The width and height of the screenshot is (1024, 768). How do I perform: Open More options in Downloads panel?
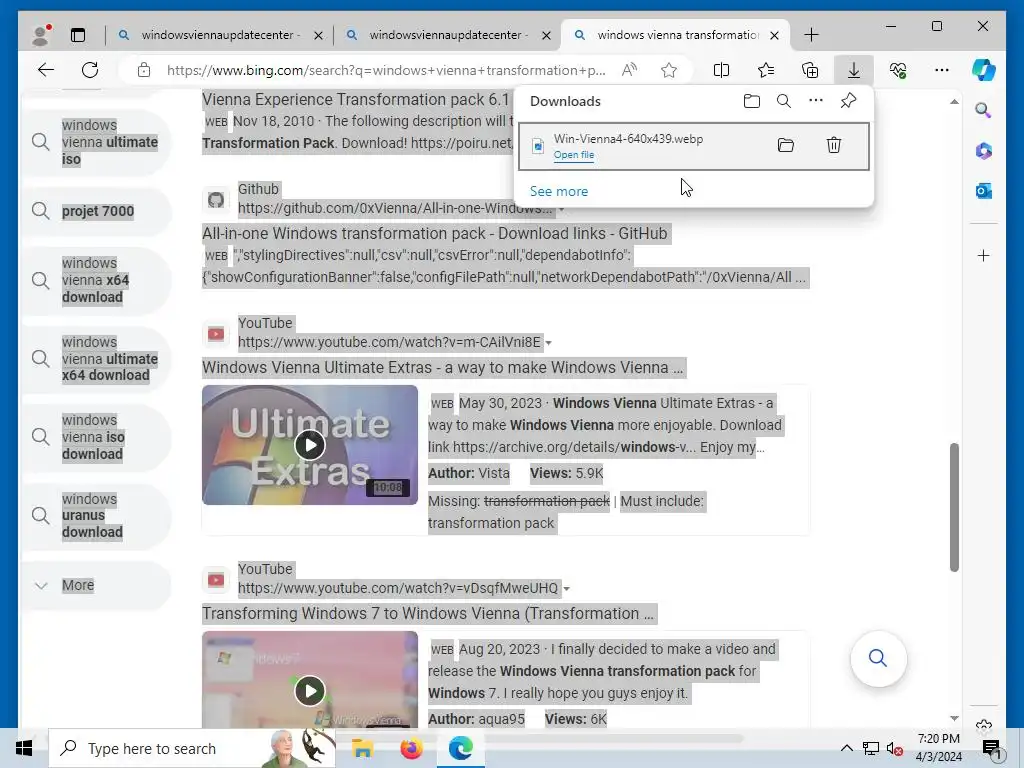pyautogui.click(x=816, y=101)
